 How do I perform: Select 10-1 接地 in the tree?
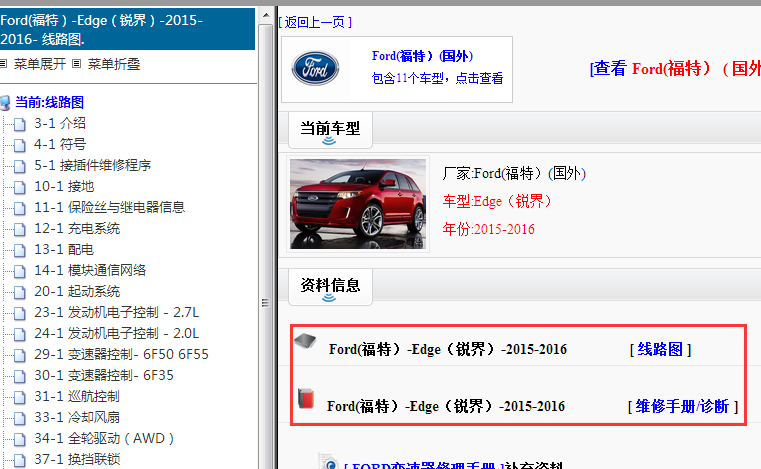click(x=64, y=186)
